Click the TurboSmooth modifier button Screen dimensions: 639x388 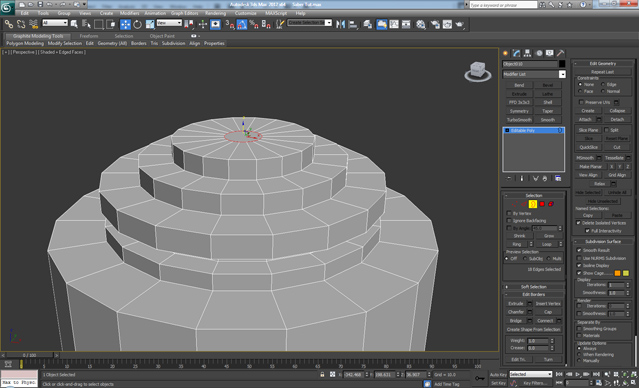click(x=519, y=120)
